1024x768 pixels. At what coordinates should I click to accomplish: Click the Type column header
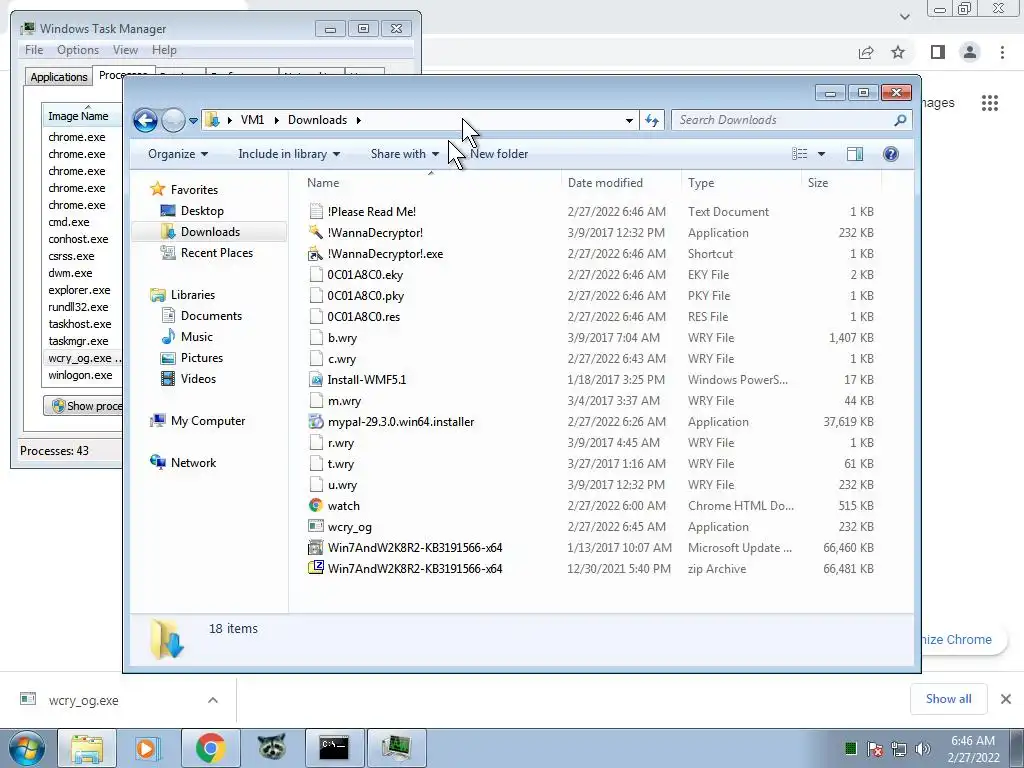(x=741, y=183)
